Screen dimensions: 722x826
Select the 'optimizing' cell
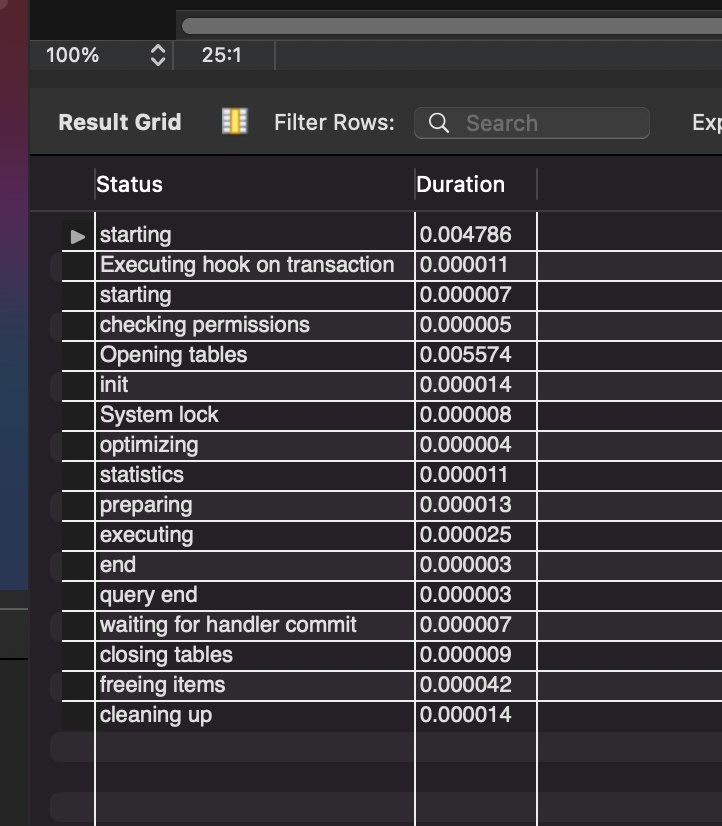255,445
